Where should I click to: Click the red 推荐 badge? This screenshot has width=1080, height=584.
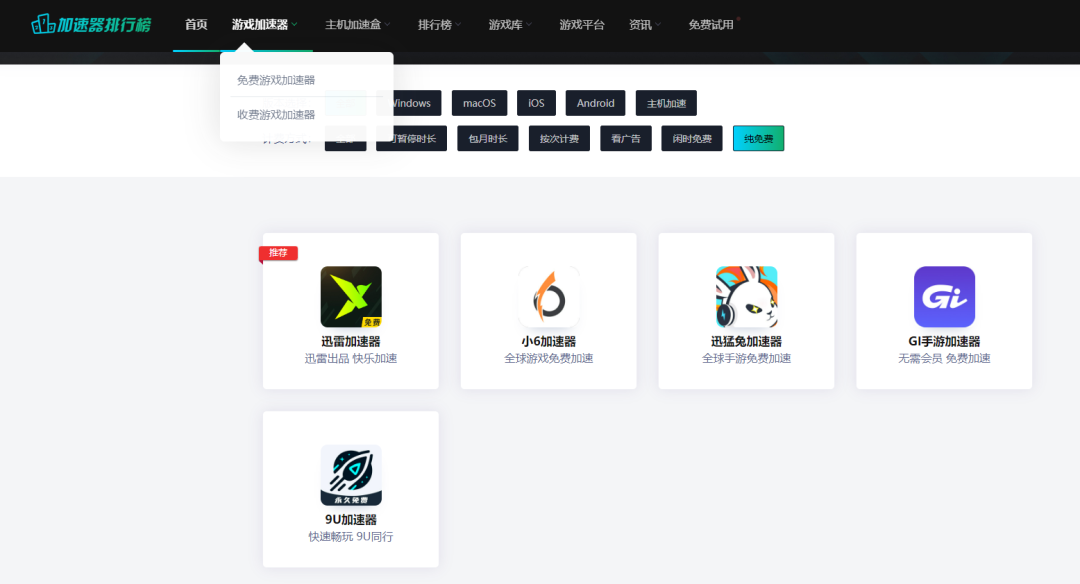pos(279,253)
